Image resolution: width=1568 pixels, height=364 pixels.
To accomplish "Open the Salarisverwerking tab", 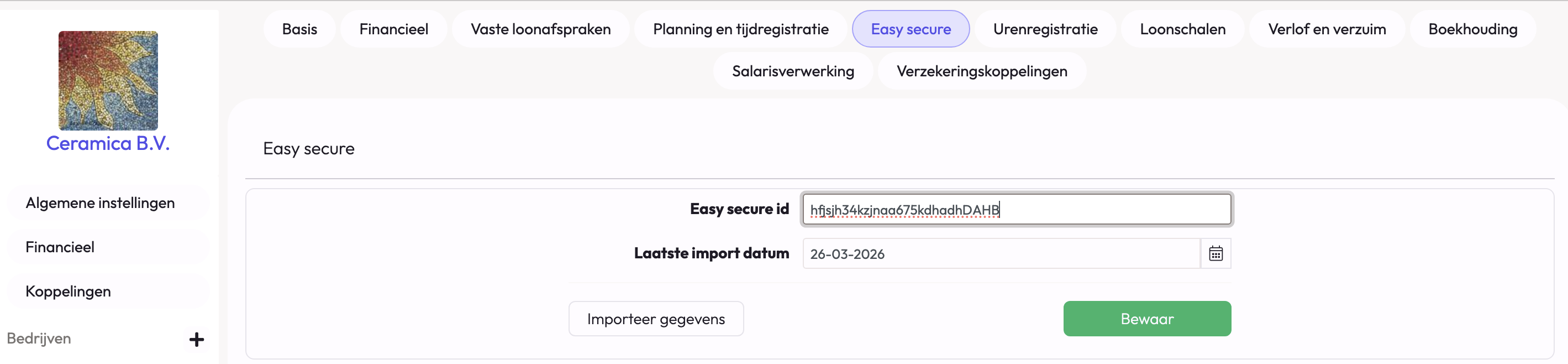I will pyautogui.click(x=792, y=71).
